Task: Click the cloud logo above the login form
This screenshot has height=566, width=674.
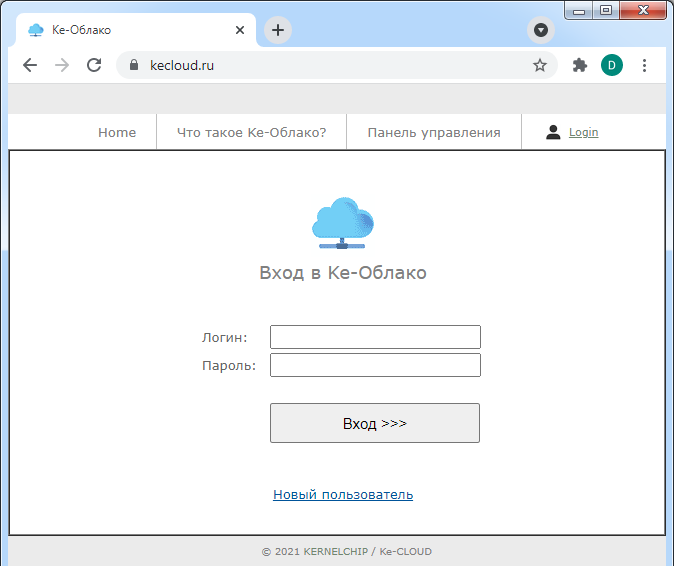Action: [342, 223]
